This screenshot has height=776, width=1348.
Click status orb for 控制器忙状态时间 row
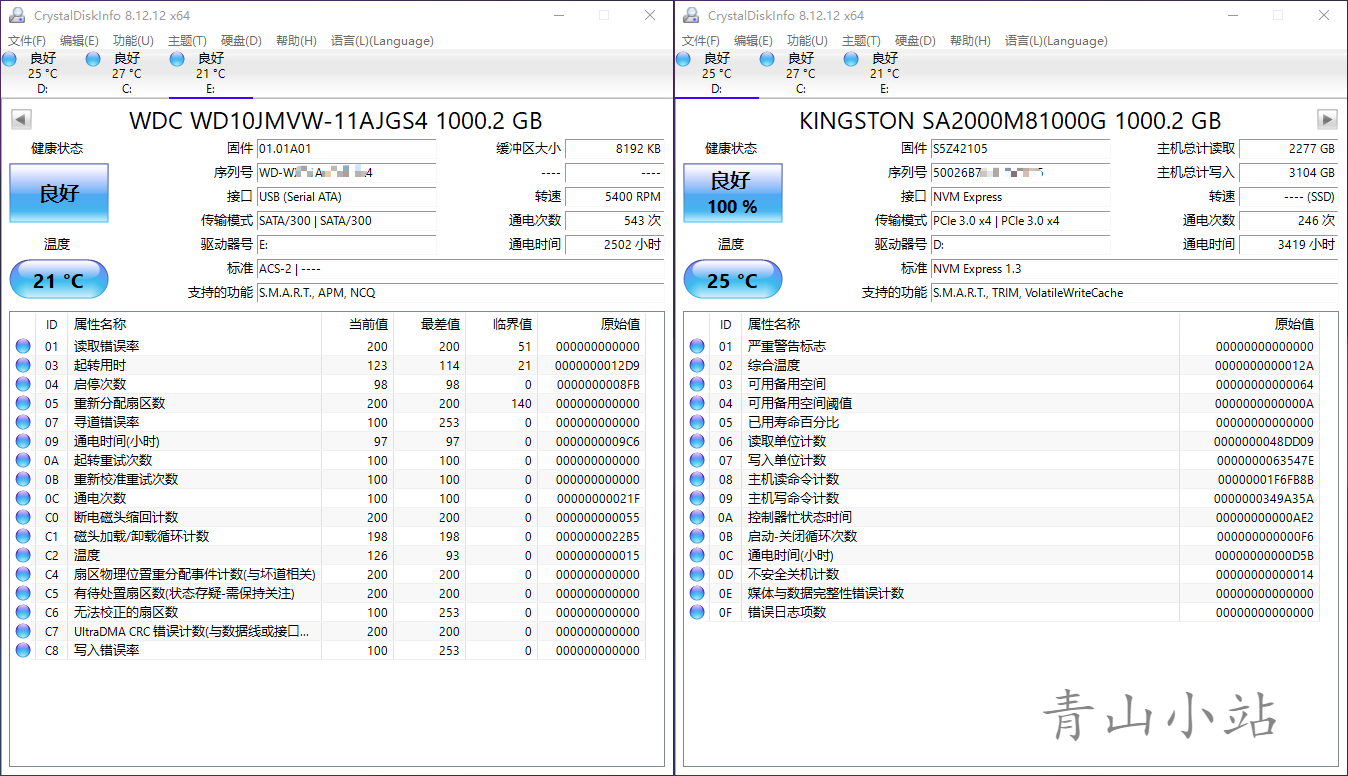tap(697, 517)
